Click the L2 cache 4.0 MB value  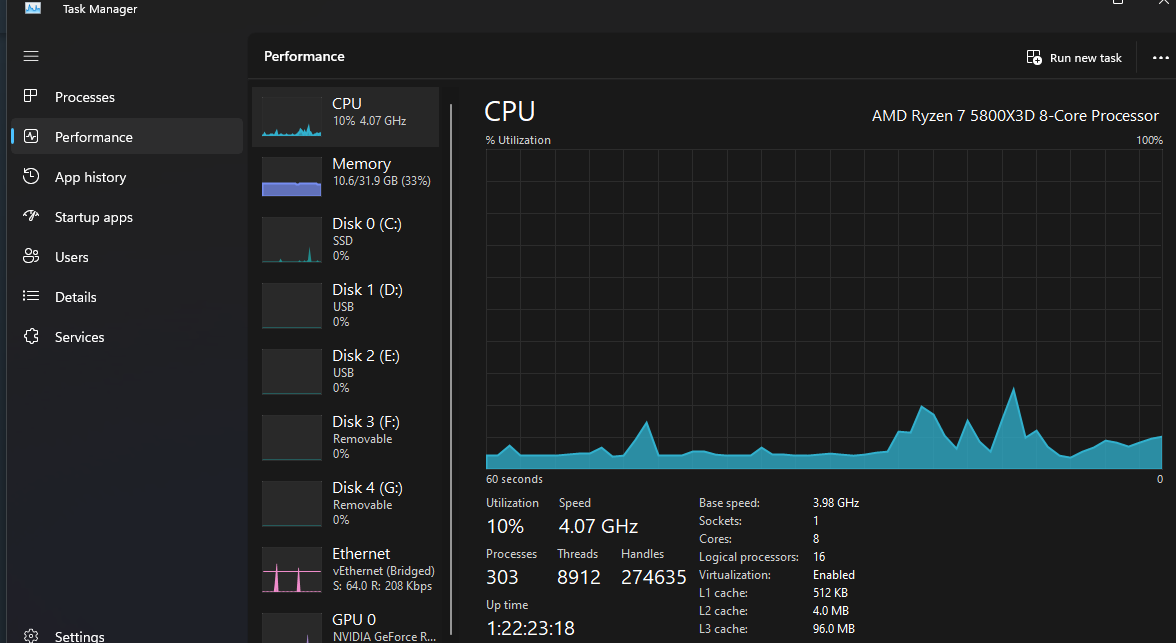point(830,611)
